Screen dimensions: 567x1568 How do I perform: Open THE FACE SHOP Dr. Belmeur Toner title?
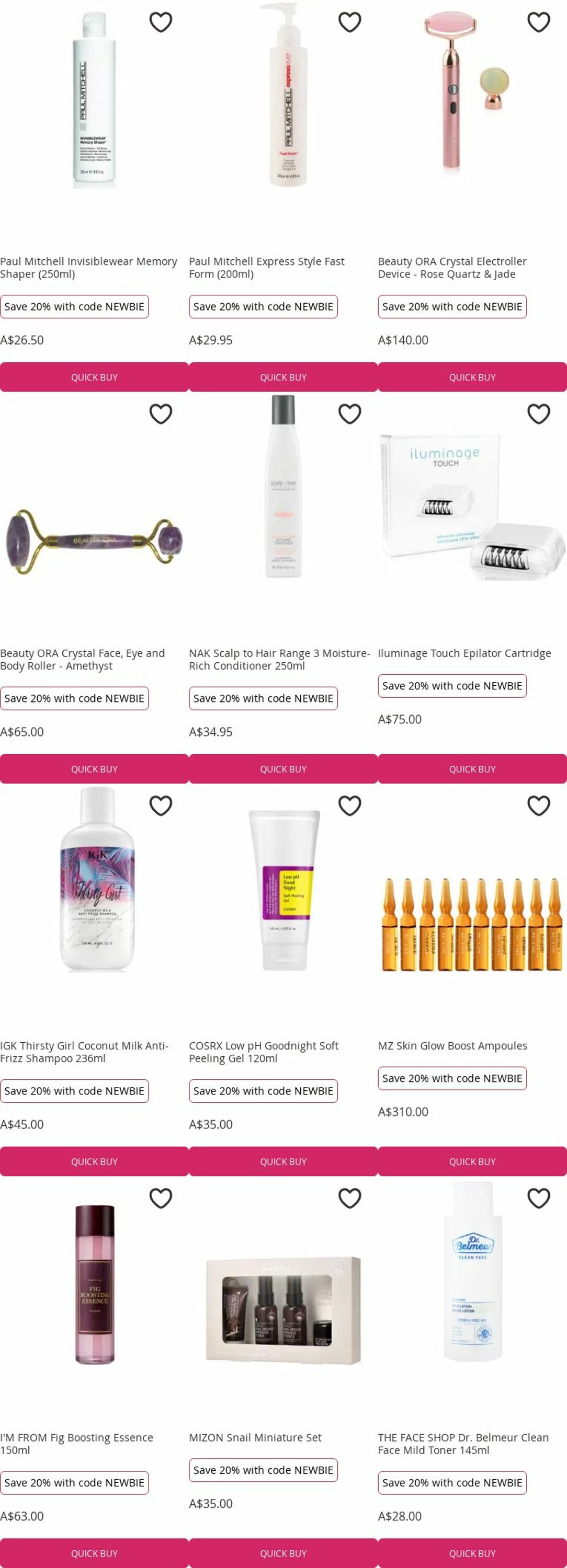pos(463,1444)
